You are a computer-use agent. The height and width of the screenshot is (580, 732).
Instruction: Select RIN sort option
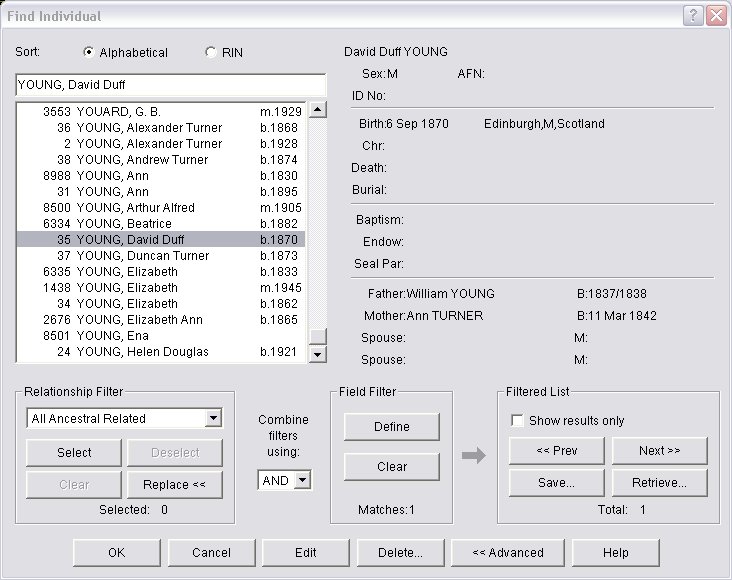[x=224, y=52]
